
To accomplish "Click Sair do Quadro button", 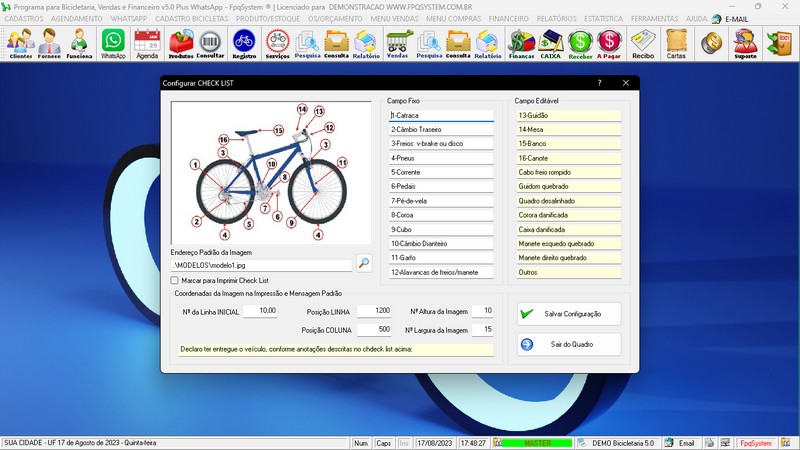I will [569, 344].
